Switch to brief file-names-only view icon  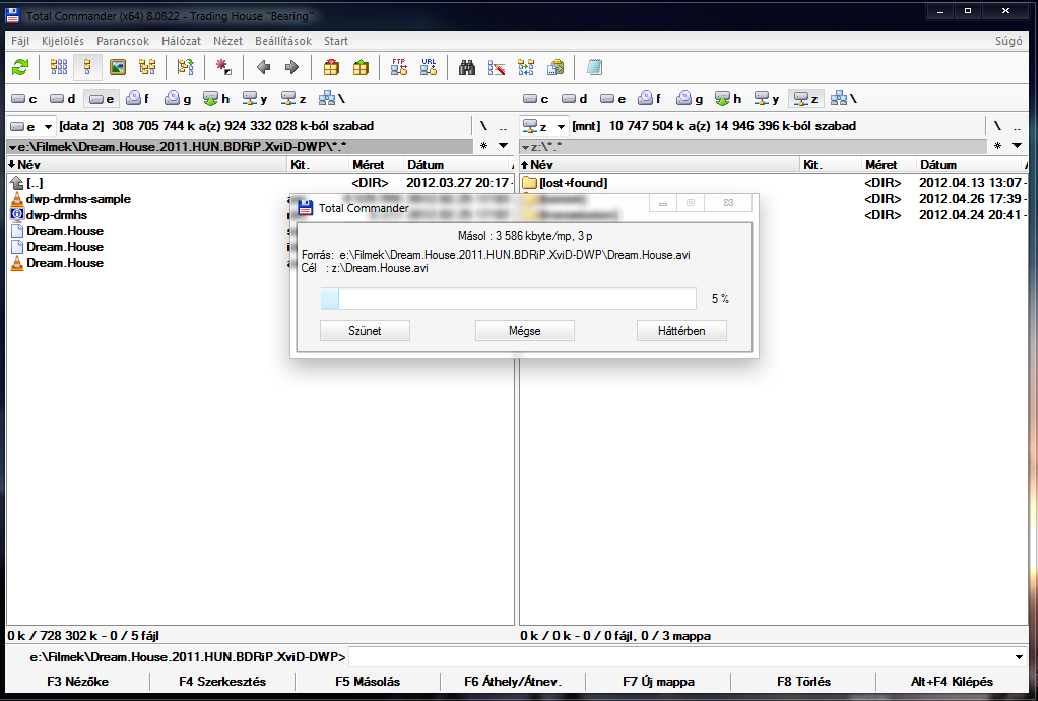pyautogui.click(x=59, y=67)
